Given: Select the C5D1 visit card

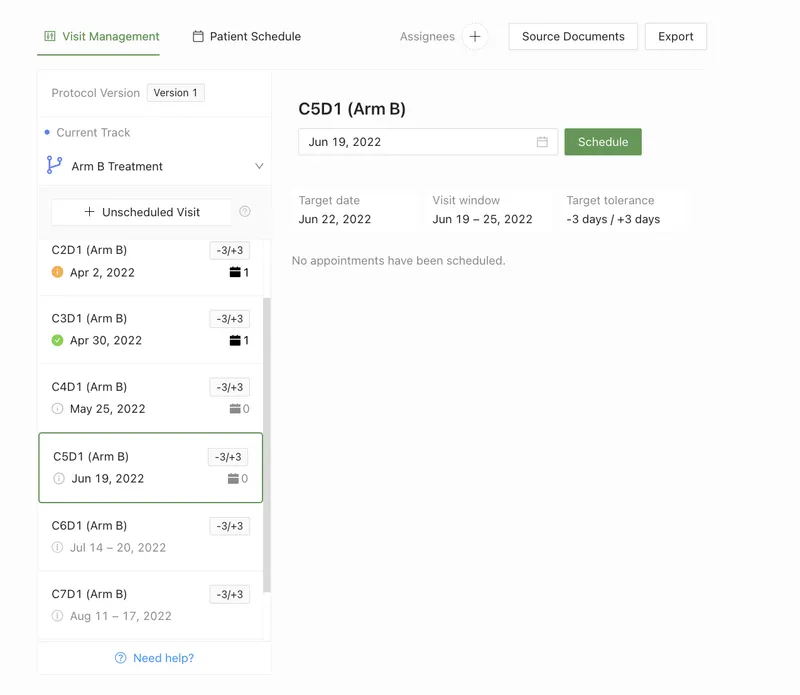Looking at the screenshot, I should tap(150, 467).
